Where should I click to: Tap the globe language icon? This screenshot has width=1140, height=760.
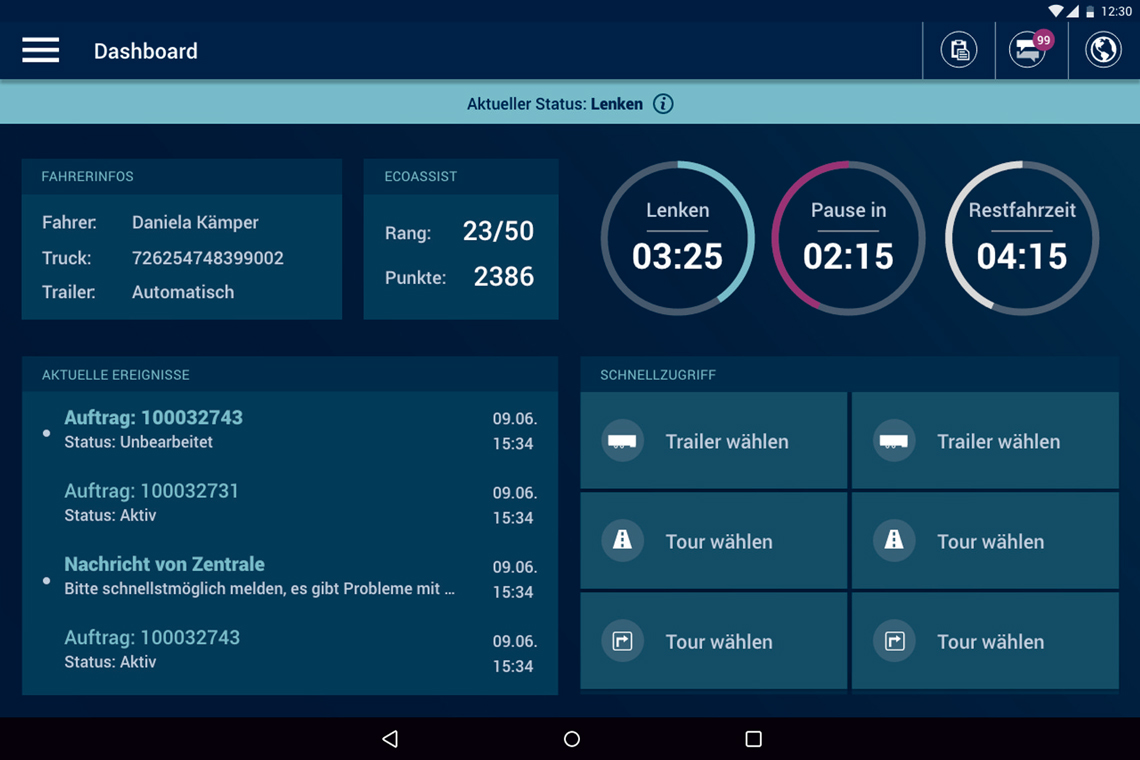click(1103, 50)
